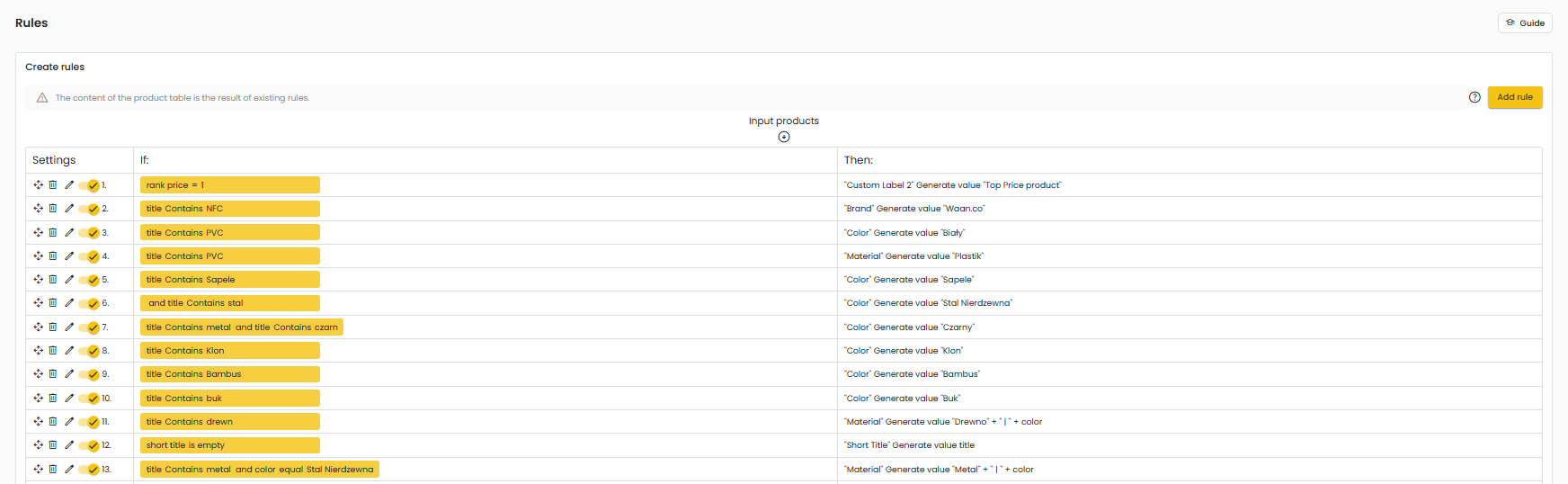
Task: Delete rule 2 with the trash icon
Action: click(53, 209)
